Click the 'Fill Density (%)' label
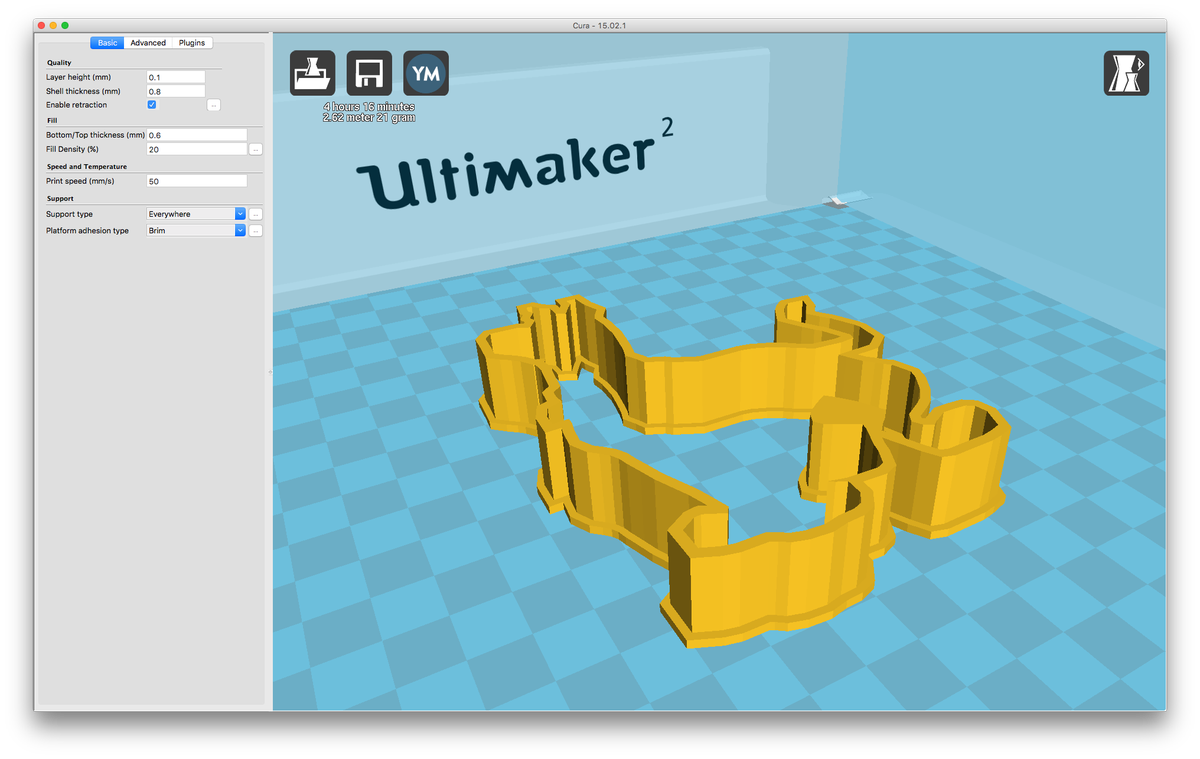 pos(73,149)
